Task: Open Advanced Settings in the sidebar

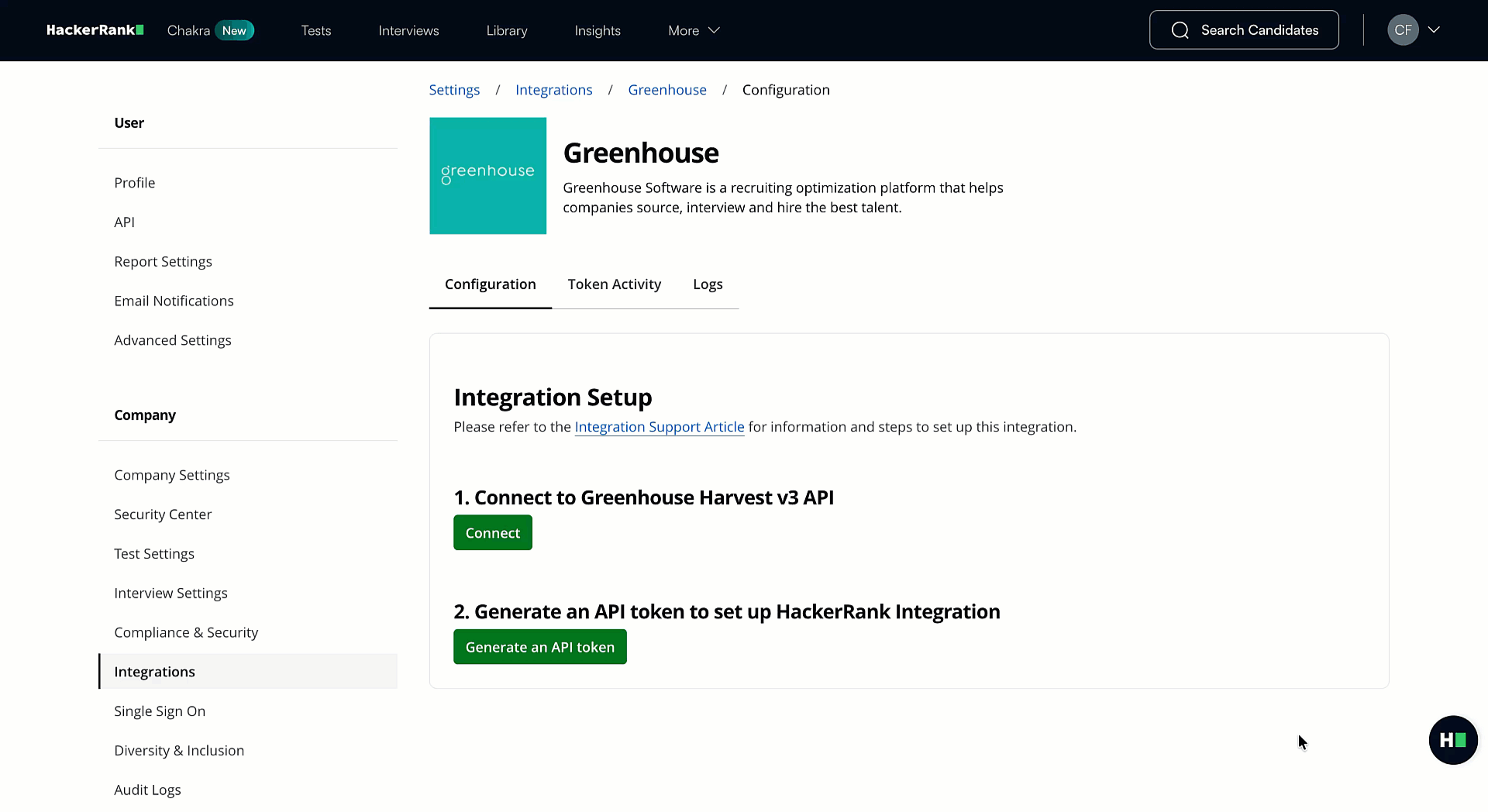Action: pos(173,341)
